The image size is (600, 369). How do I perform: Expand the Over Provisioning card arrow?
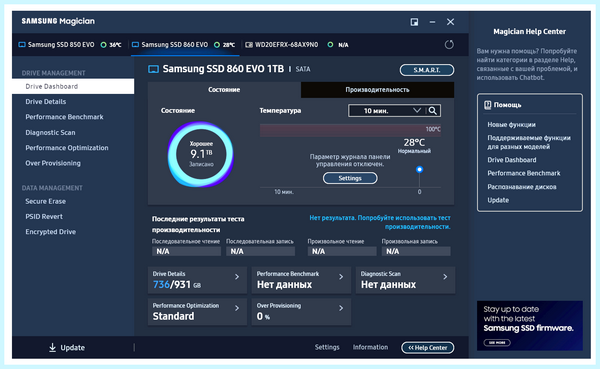click(341, 308)
